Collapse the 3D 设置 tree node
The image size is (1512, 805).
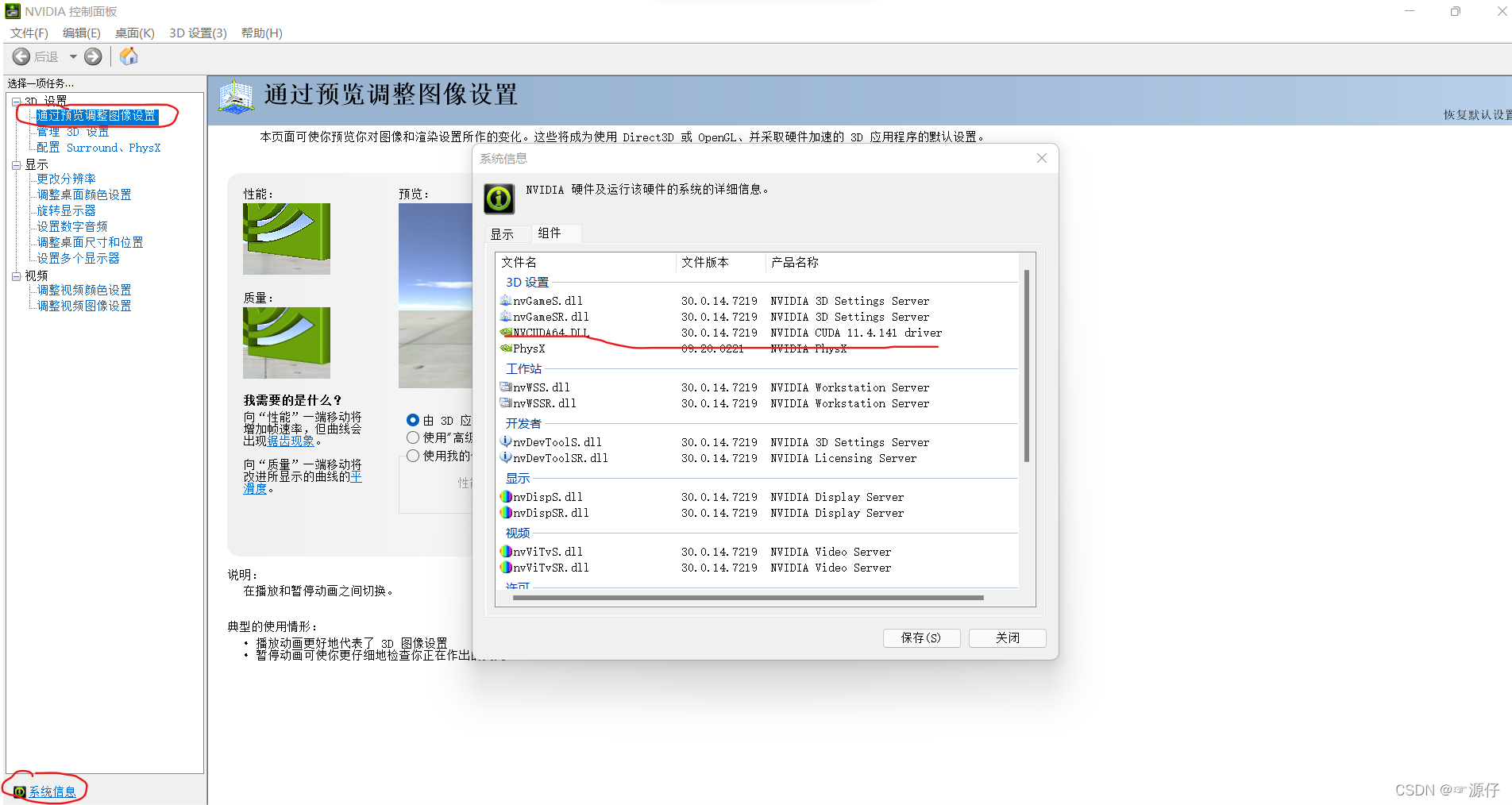pos(16,101)
